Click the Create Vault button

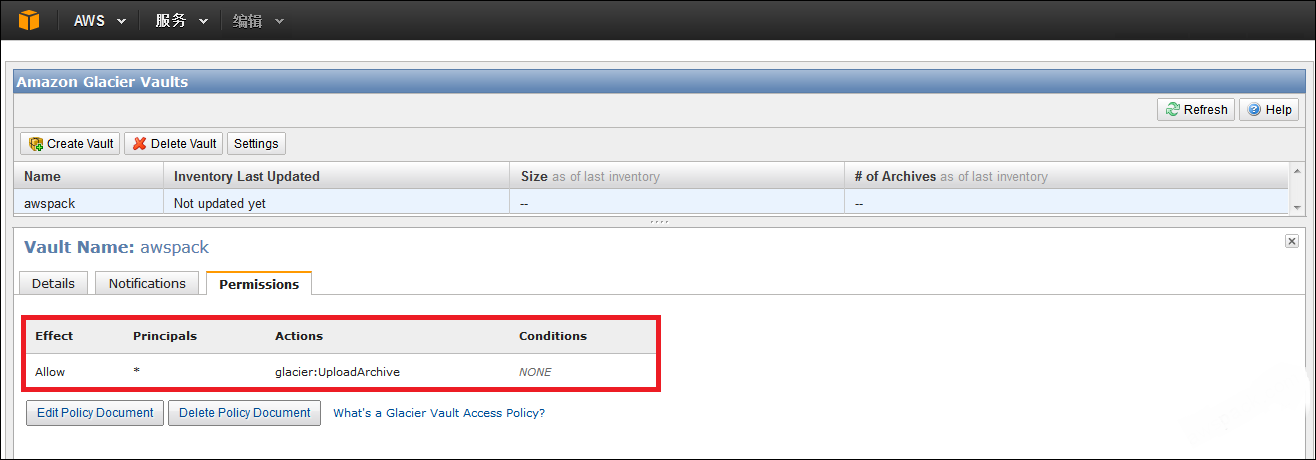(x=70, y=143)
